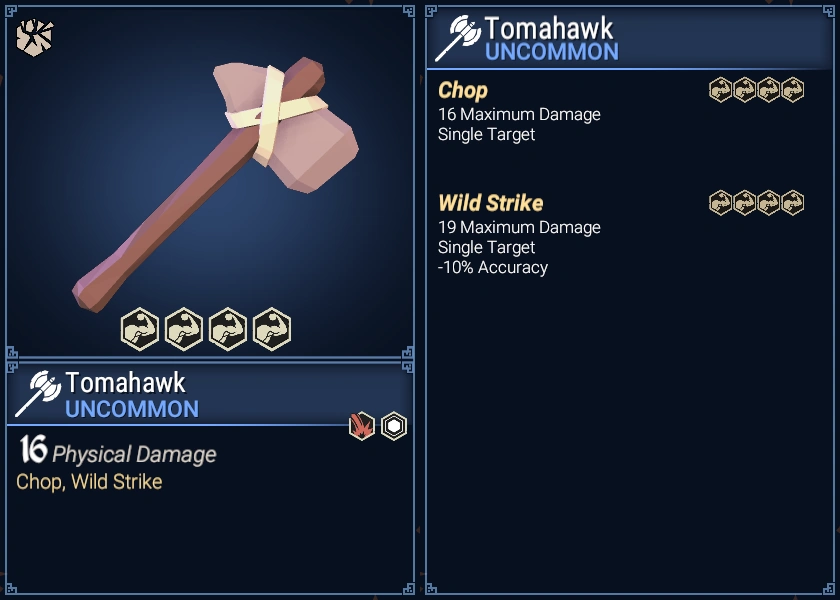Viewport: 840px width, 600px height.
Task: Click the '19 Maximum Damage' line
Action: pyautogui.click(x=519, y=227)
